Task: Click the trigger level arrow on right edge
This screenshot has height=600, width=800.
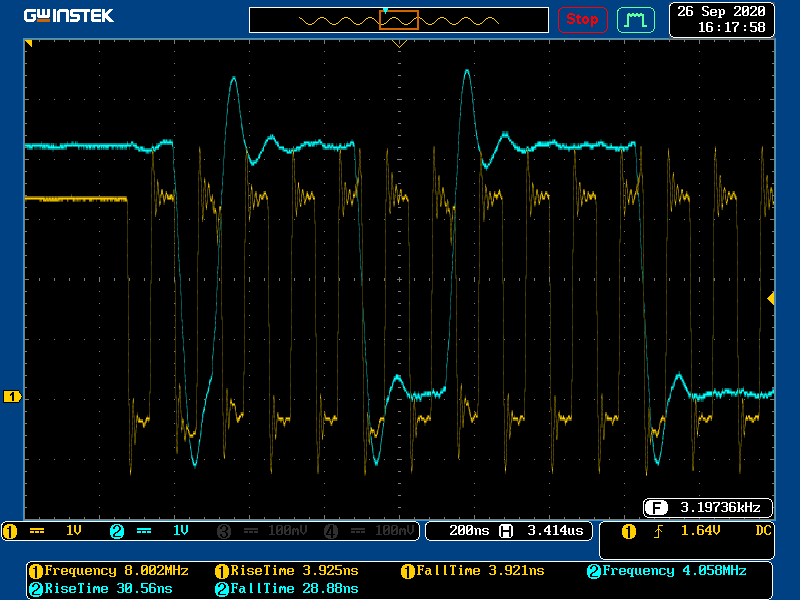Action: (x=770, y=299)
